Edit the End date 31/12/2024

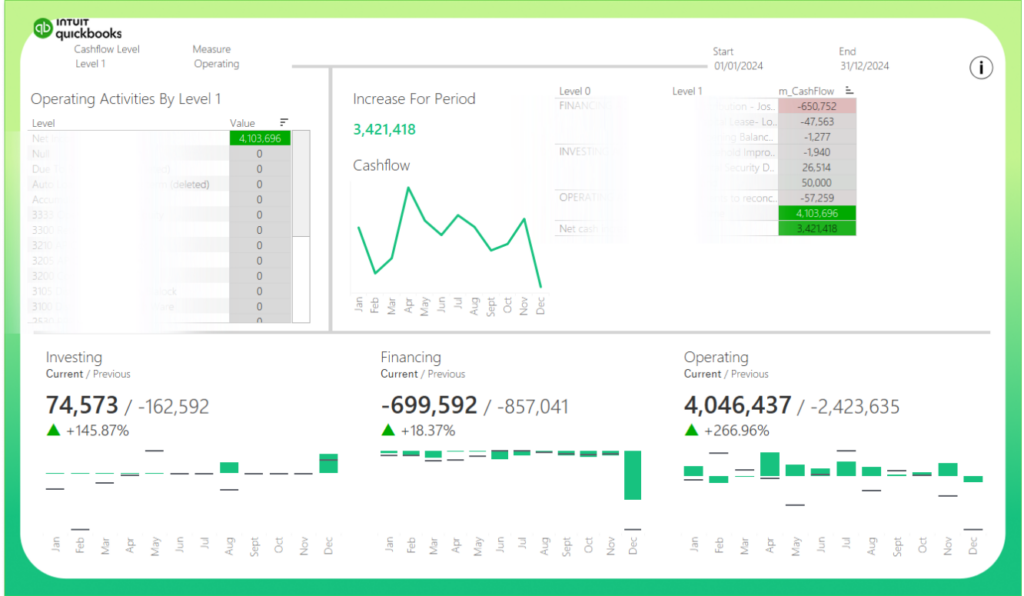click(864, 66)
